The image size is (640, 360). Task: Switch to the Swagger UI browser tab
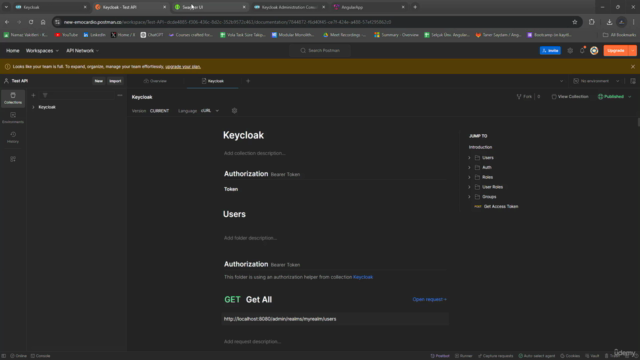(x=210, y=7)
